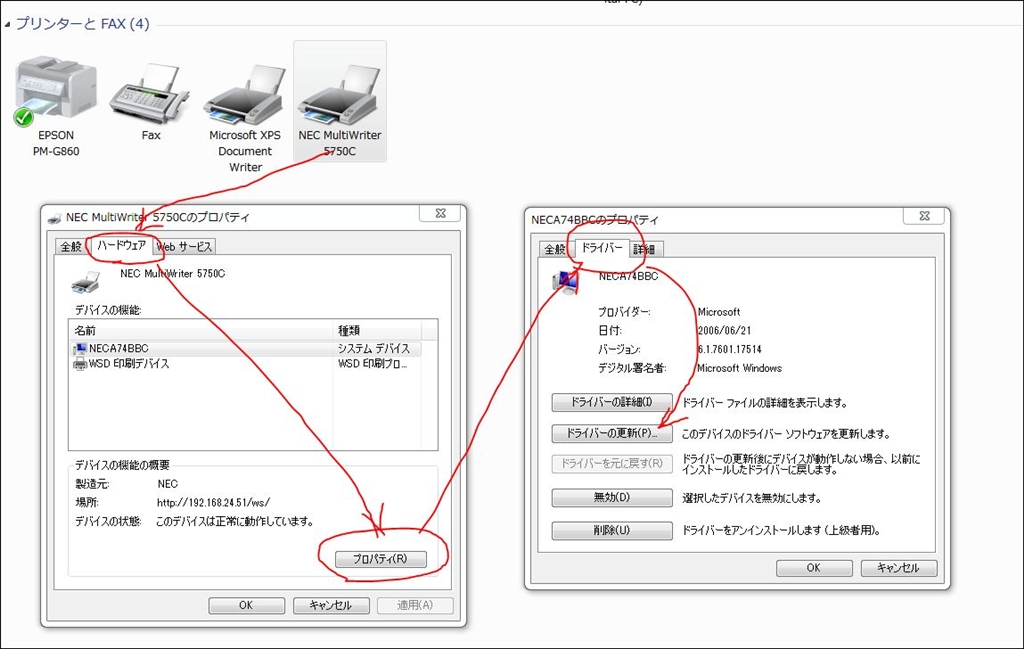Click the システム デバイス type cell
1024x649 pixels.
click(374, 349)
